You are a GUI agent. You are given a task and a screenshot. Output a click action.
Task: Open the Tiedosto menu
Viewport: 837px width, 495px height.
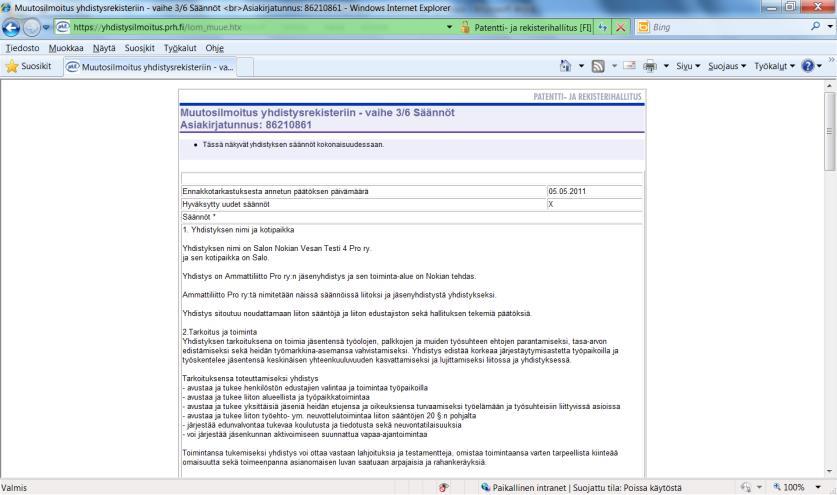pyautogui.click(x=22, y=48)
